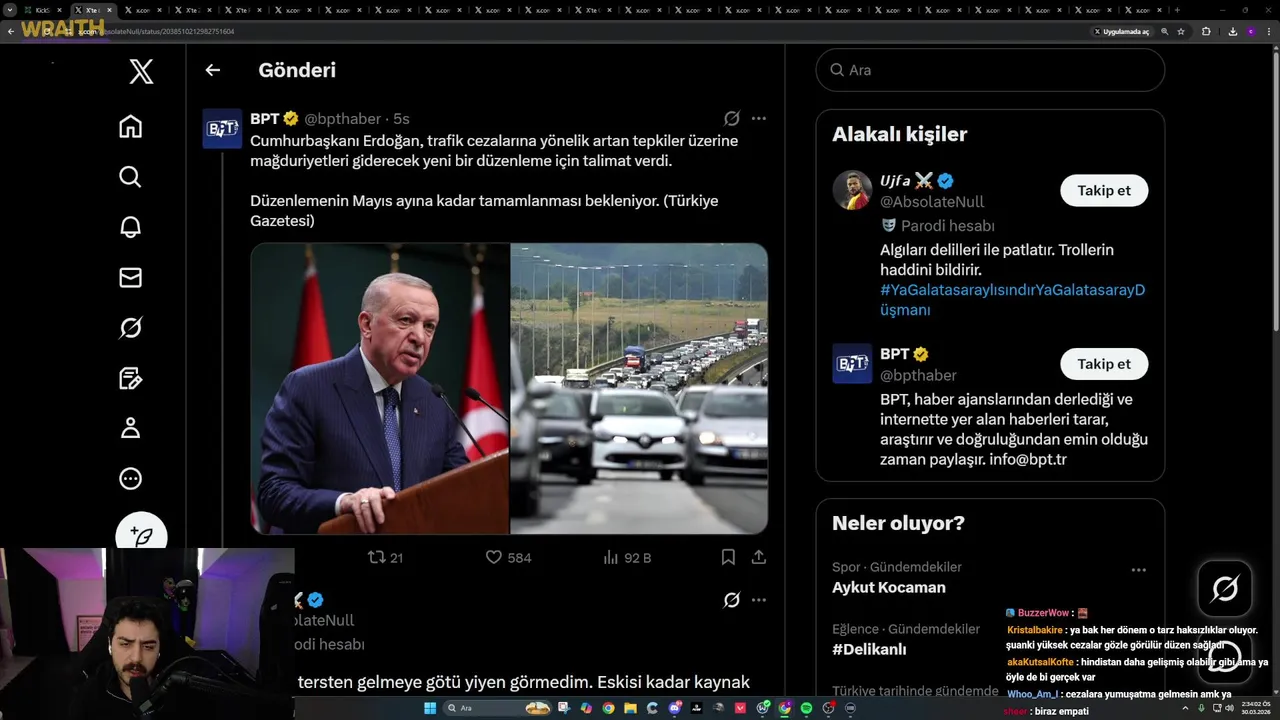Click the taskbar Ara search box
Image resolution: width=1280 pixels, height=720 pixels.
pyautogui.click(x=497, y=708)
